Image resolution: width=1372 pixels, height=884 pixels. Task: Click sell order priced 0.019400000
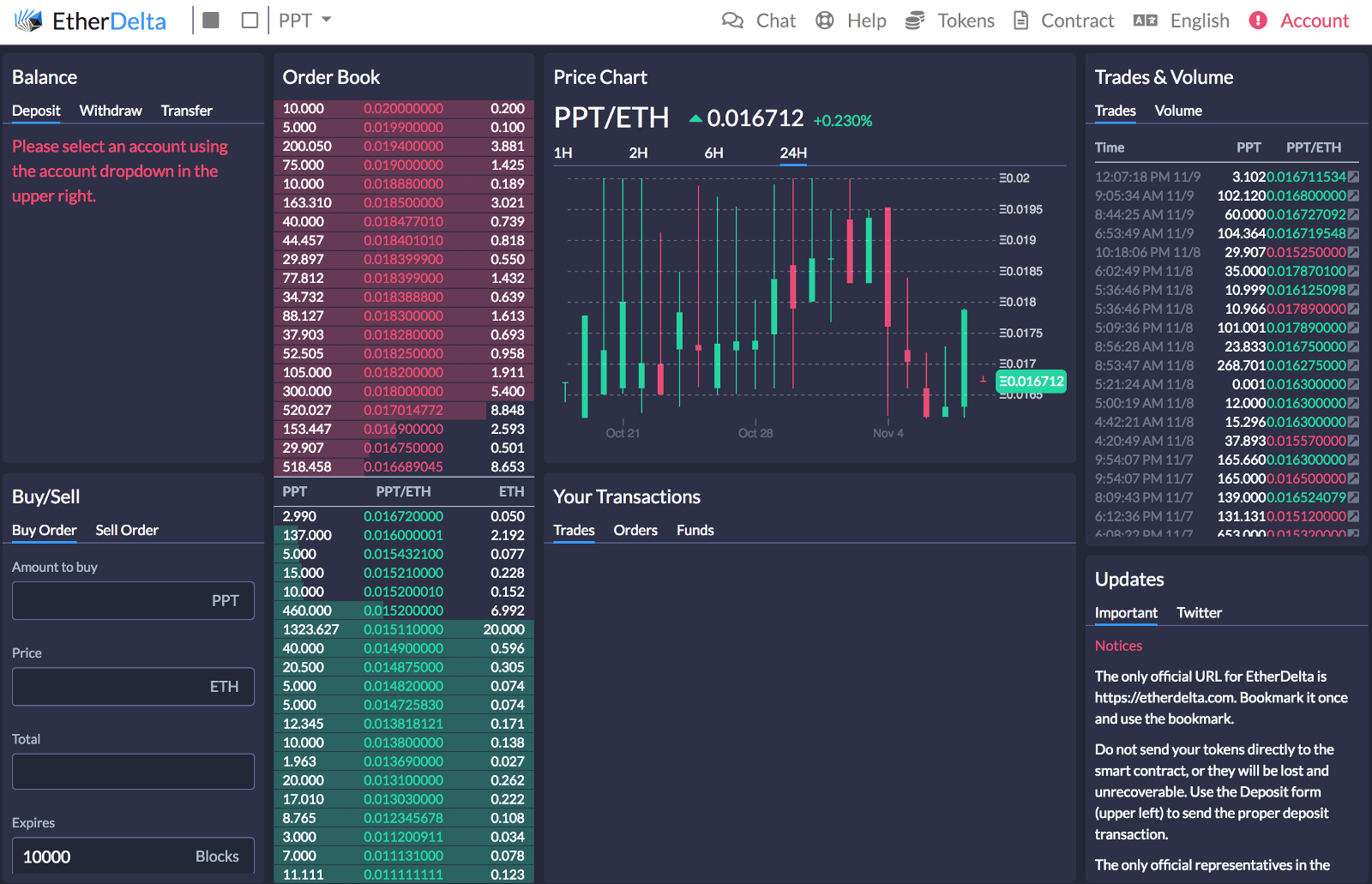[404, 147]
